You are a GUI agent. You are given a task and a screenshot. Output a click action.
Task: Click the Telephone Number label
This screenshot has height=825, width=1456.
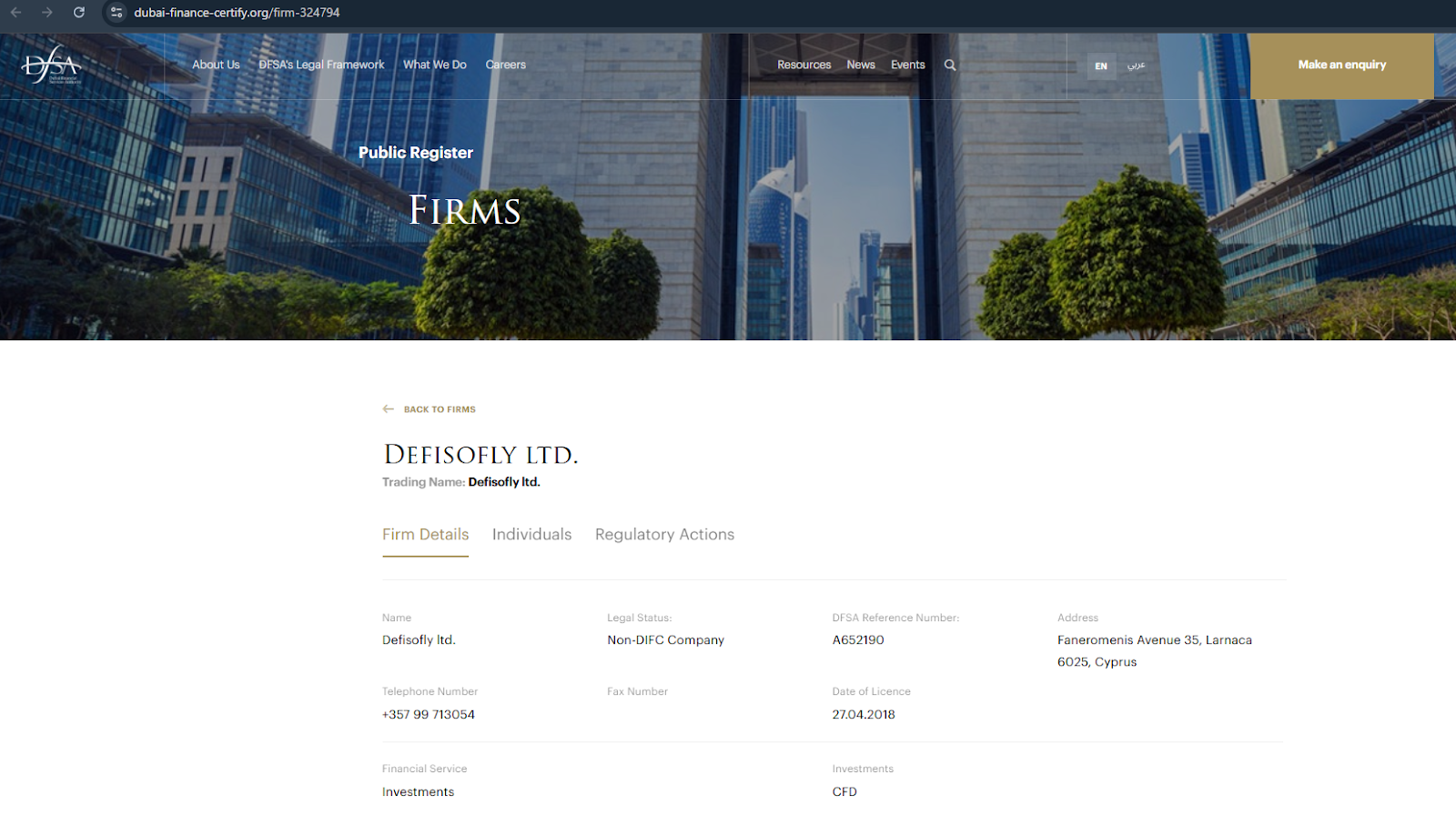(430, 692)
